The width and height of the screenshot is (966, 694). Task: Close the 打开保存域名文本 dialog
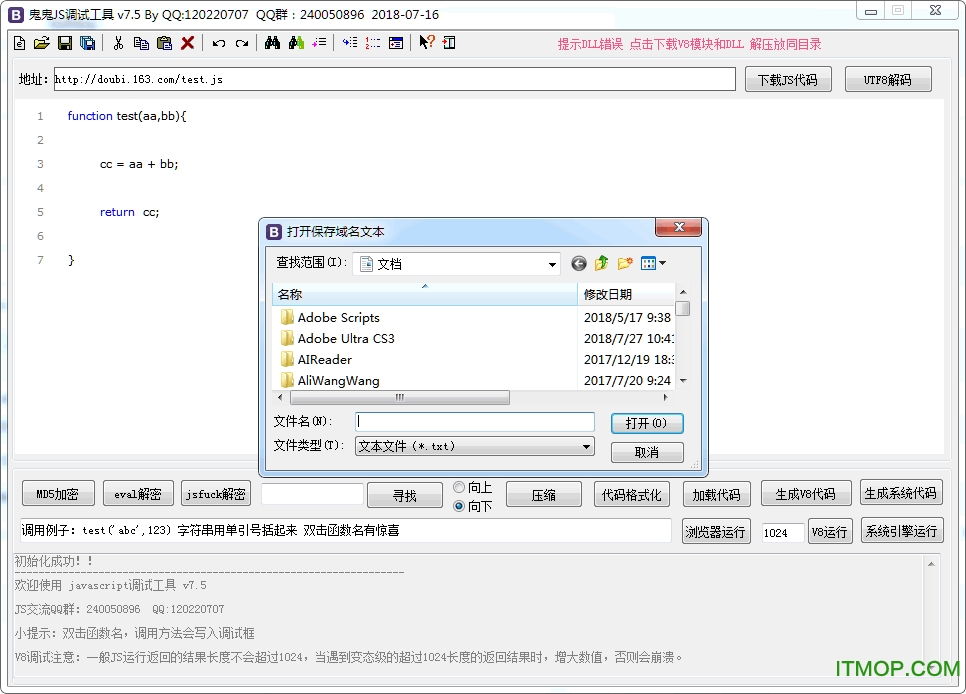679,227
